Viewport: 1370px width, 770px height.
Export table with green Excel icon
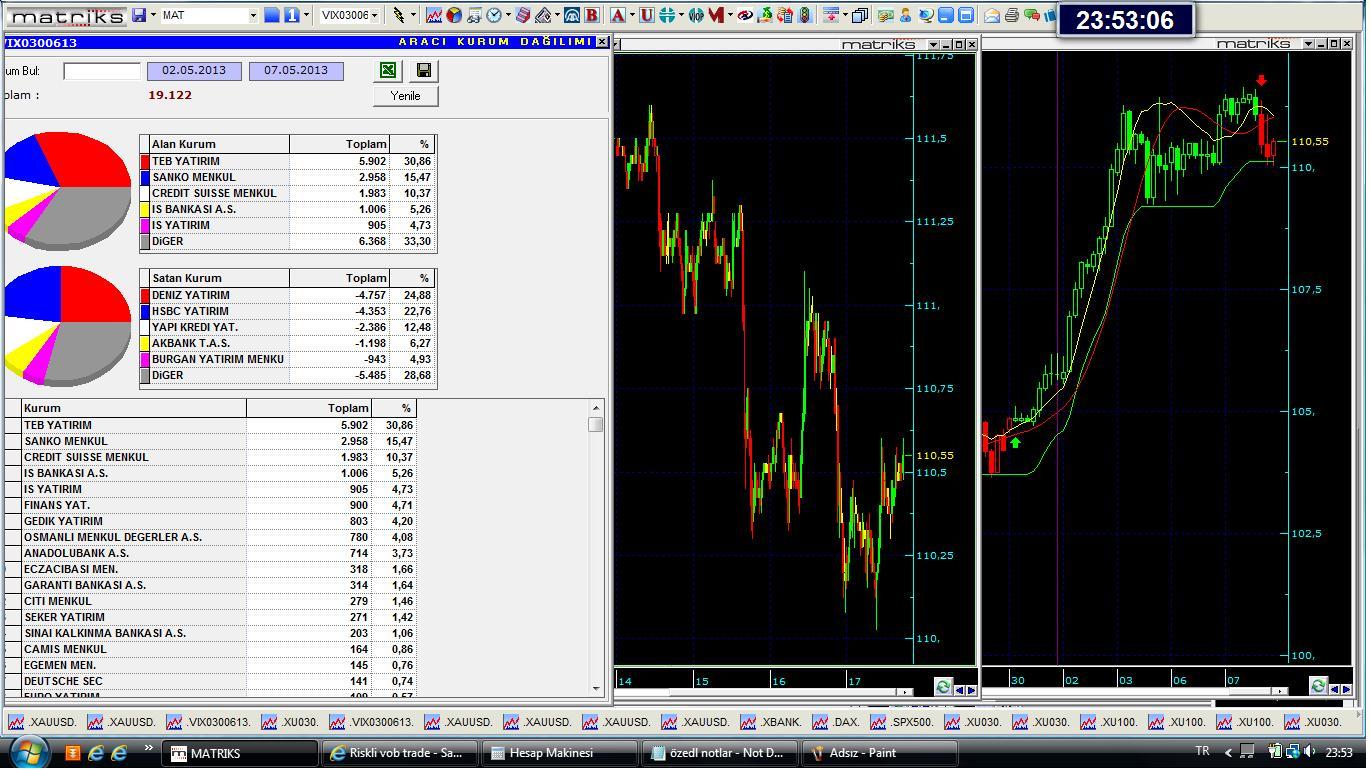tap(387, 70)
